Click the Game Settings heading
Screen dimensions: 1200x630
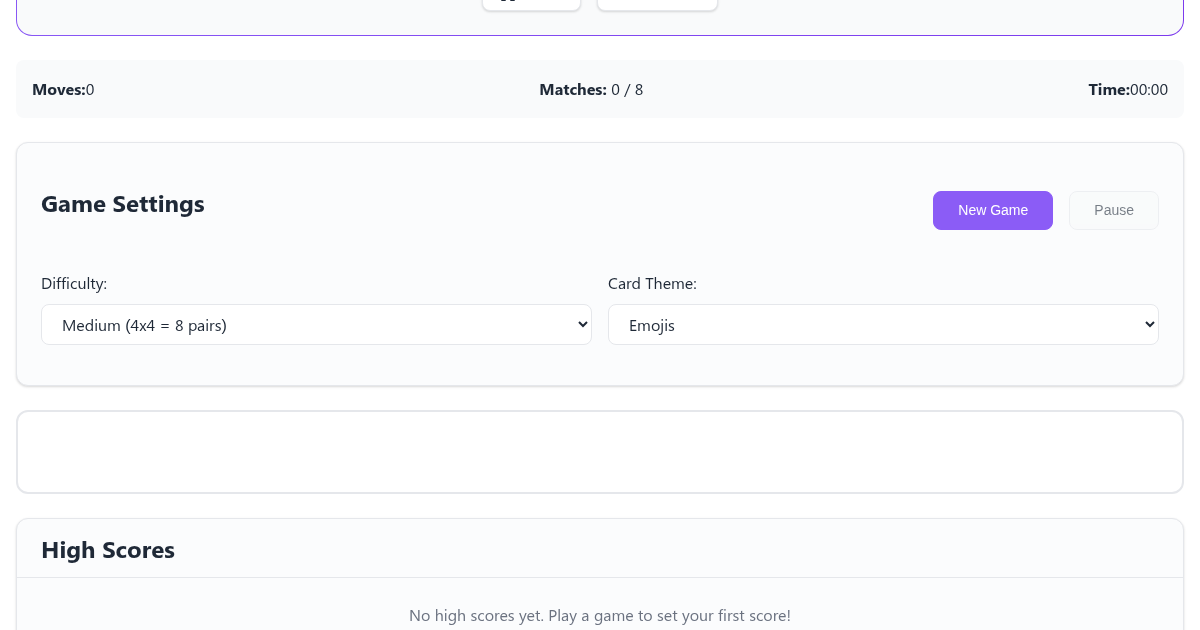(123, 205)
